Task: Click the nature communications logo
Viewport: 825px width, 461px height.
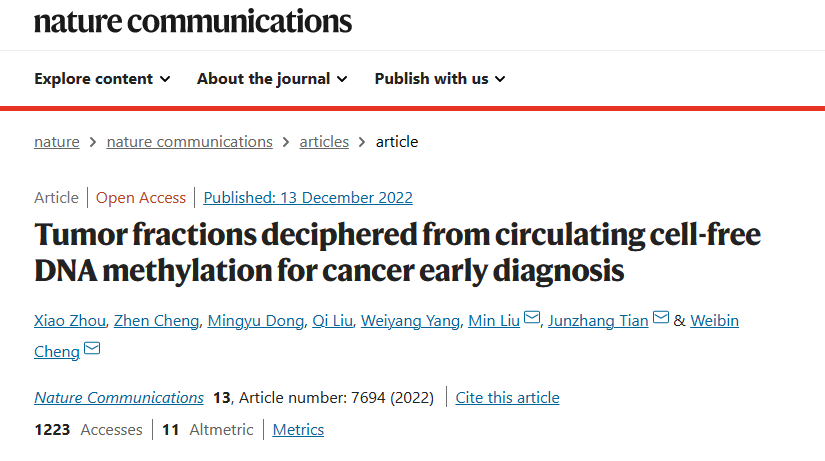Action: pyautogui.click(x=193, y=22)
